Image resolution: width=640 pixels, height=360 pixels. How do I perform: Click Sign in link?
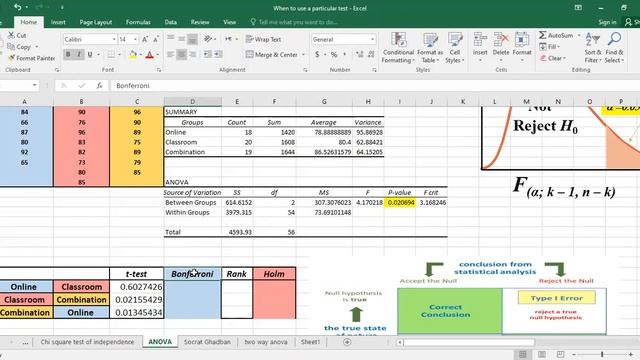607,22
